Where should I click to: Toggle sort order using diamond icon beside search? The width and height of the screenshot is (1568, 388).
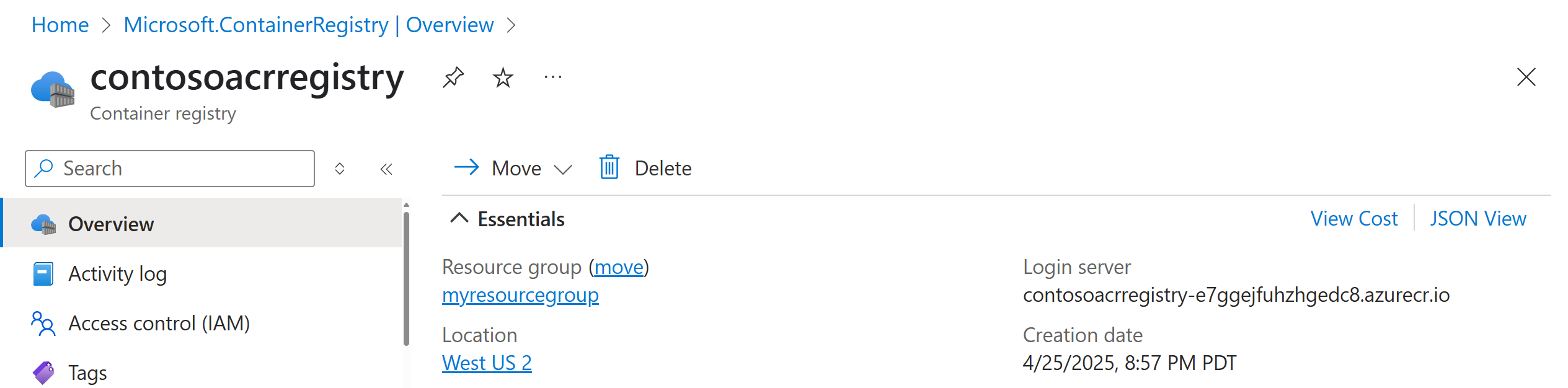pyautogui.click(x=340, y=168)
